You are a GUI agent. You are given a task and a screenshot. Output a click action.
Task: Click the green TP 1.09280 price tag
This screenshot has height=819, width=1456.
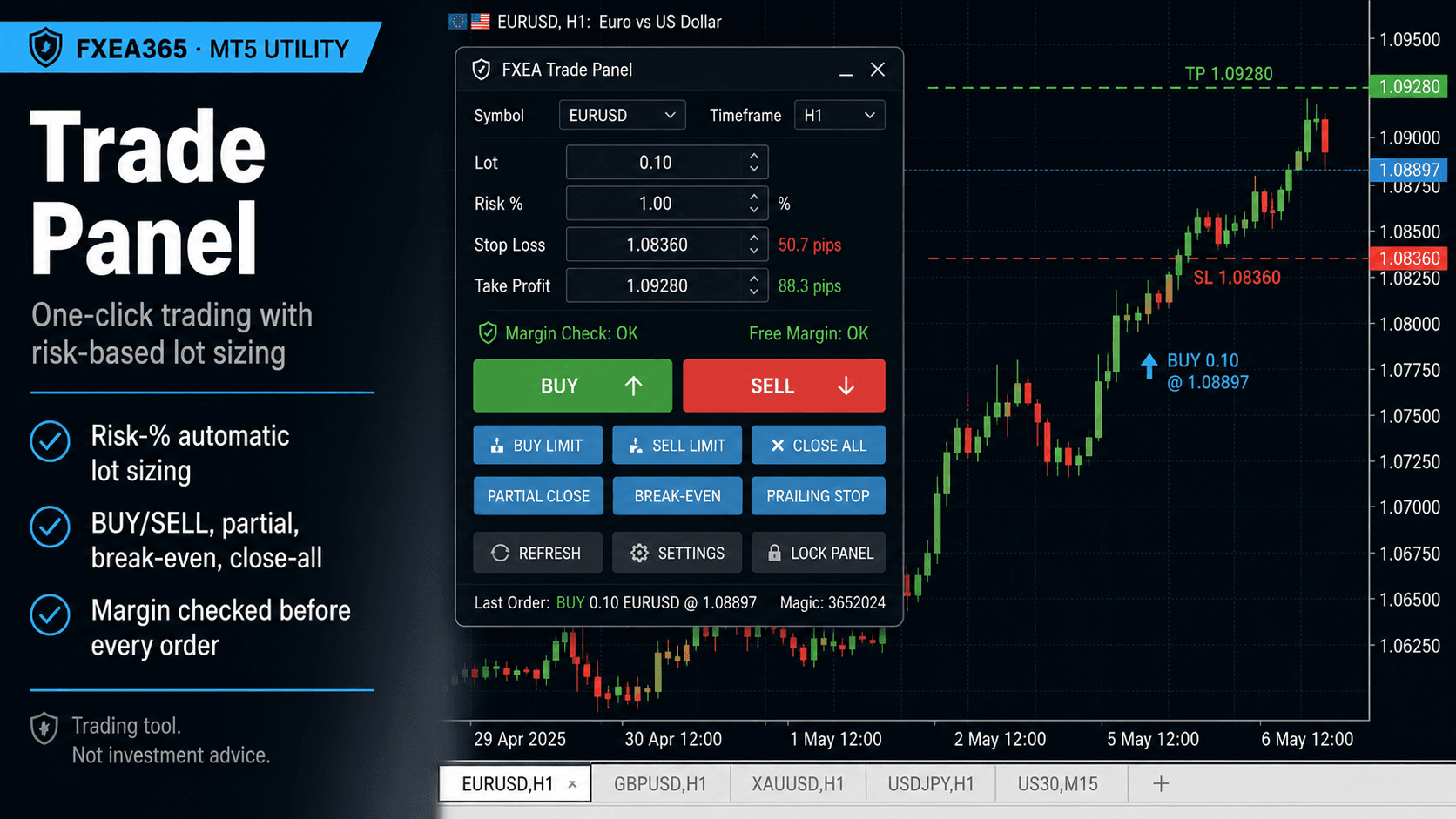point(1408,86)
